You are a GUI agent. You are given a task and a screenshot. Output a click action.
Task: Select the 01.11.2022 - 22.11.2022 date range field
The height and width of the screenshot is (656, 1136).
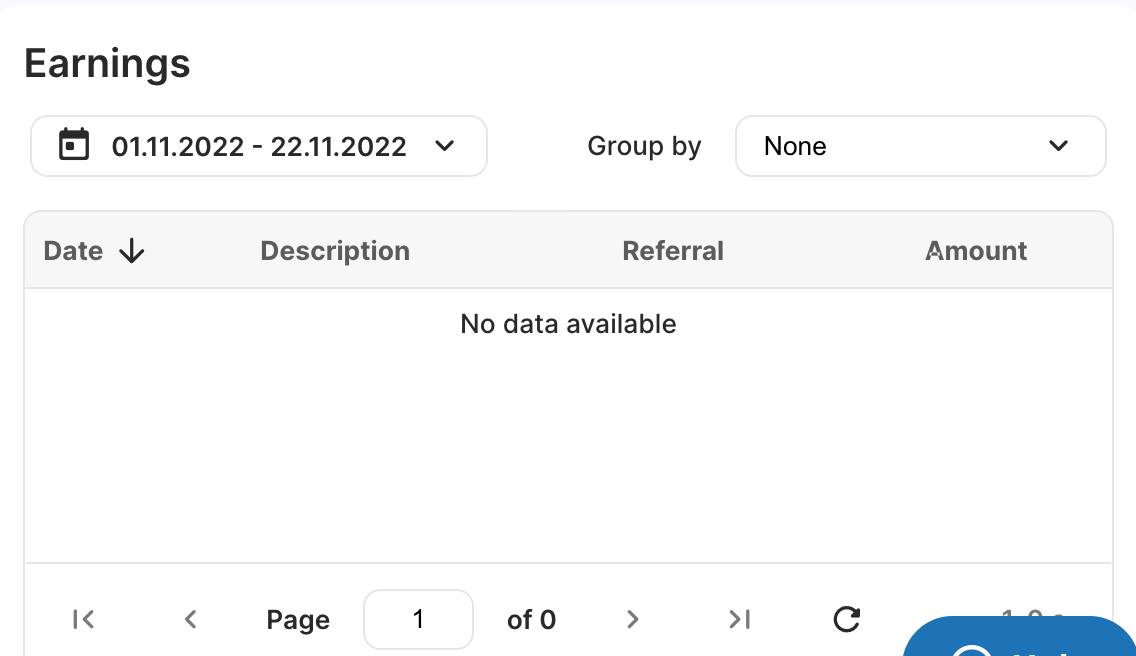click(x=259, y=146)
